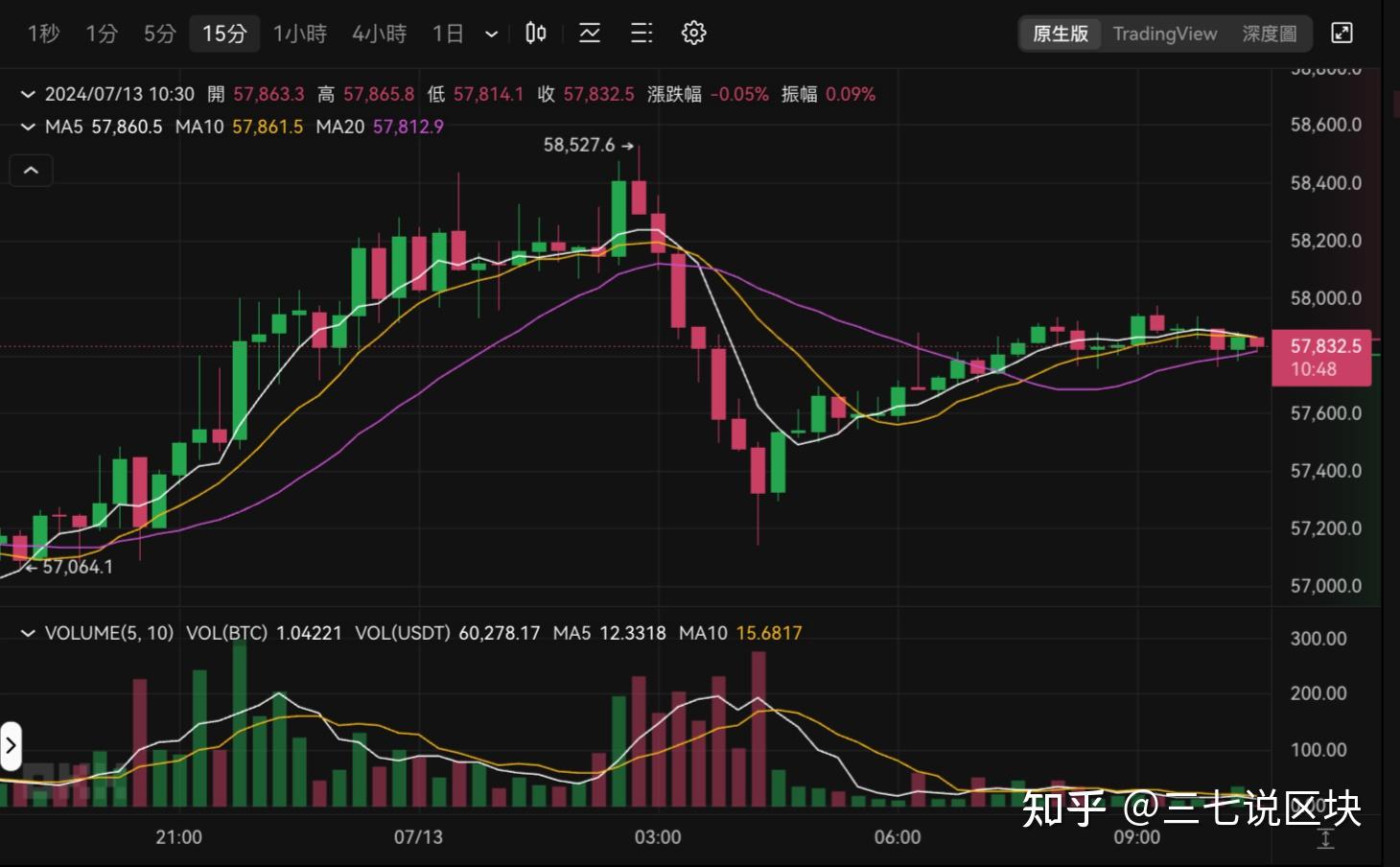The height and width of the screenshot is (867, 1400).
Task: Select the 漲跌幅 -0.05% value
Action: (x=708, y=94)
